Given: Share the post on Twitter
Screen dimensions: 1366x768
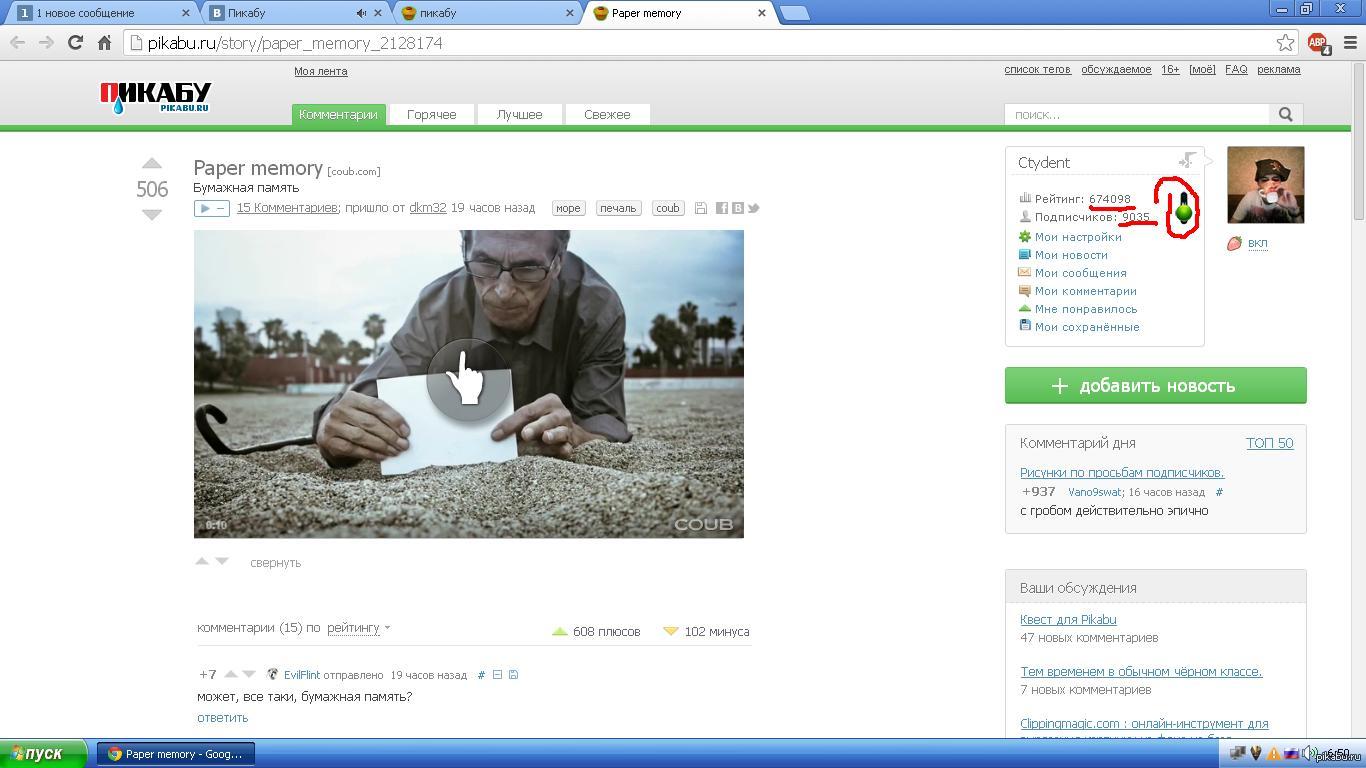Looking at the screenshot, I should coord(754,208).
